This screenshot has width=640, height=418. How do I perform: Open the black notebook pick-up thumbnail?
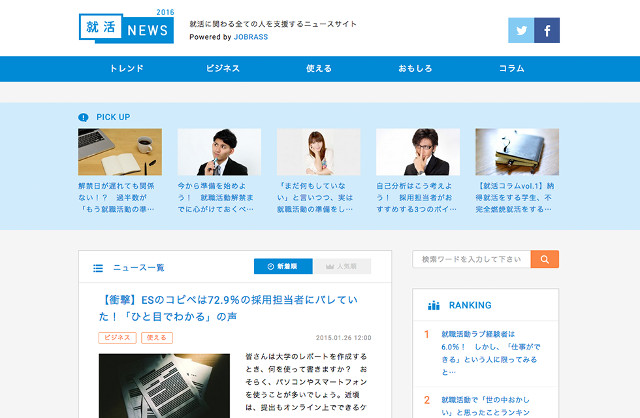[x=517, y=152]
